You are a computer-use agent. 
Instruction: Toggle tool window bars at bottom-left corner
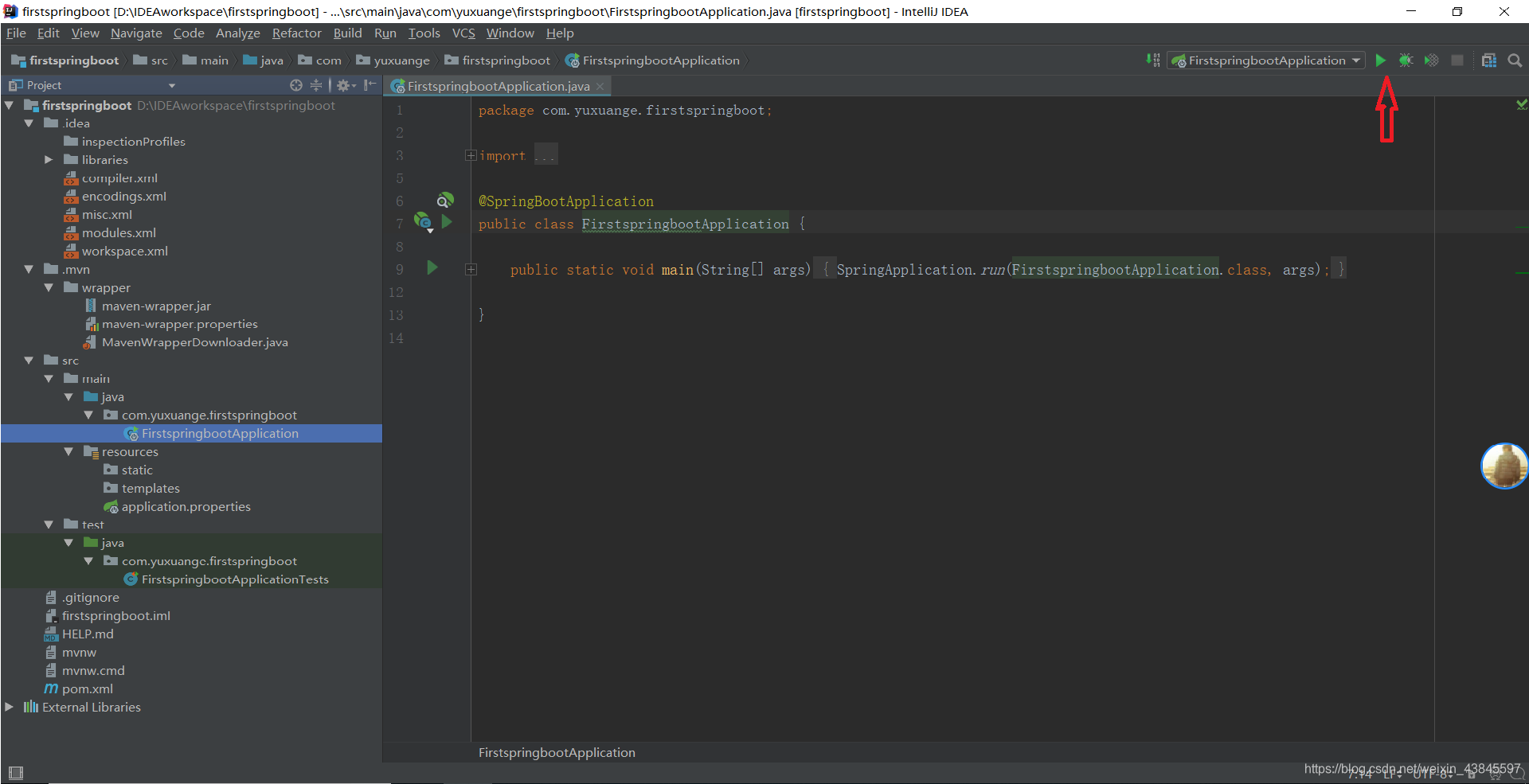click(16, 772)
